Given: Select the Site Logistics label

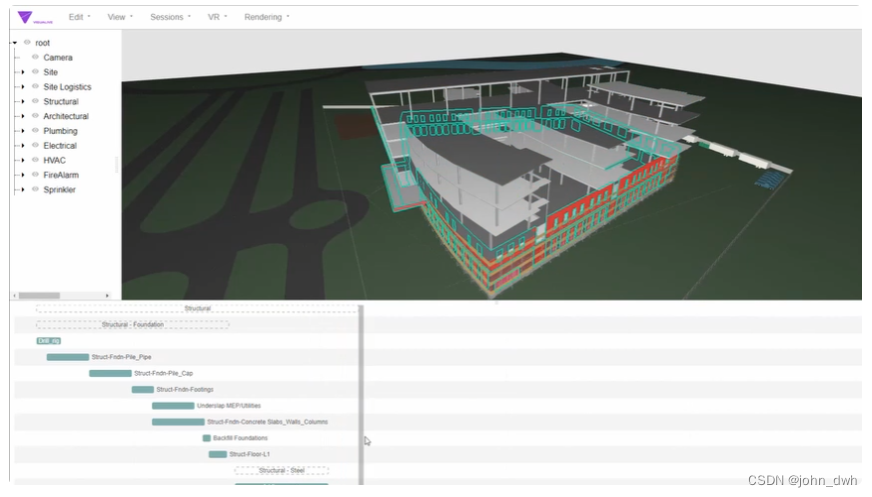Looking at the screenshot, I should click(x=67, y=87).
